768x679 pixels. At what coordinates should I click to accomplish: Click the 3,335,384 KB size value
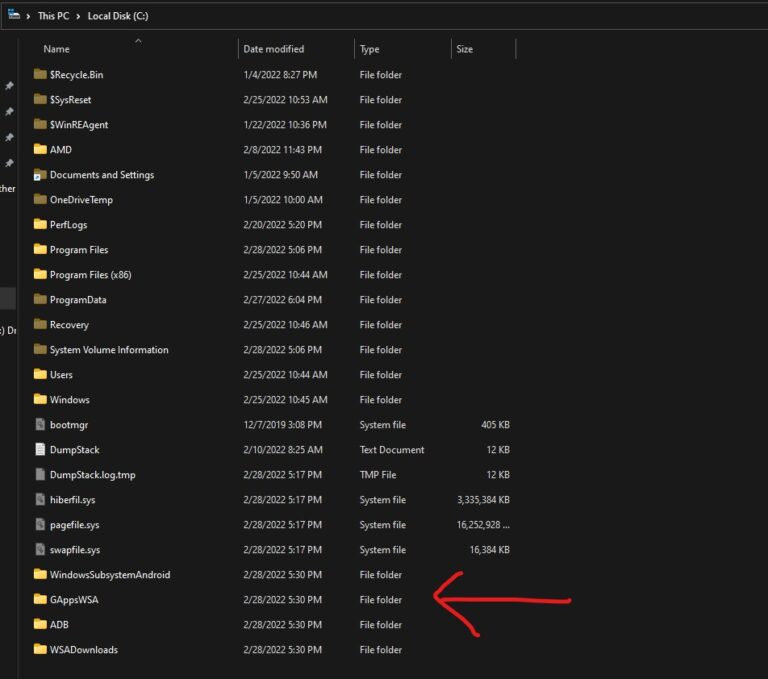tap(483, 500)
